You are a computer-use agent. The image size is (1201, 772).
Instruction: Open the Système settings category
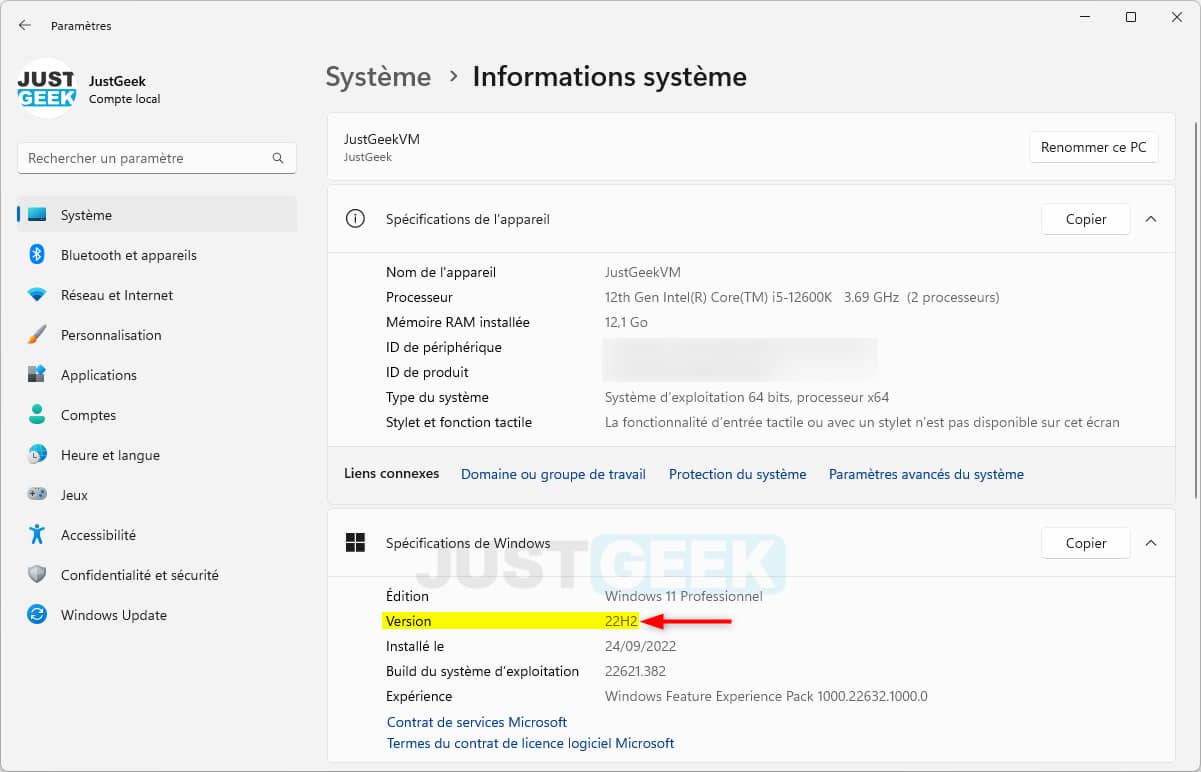point(157,215)
